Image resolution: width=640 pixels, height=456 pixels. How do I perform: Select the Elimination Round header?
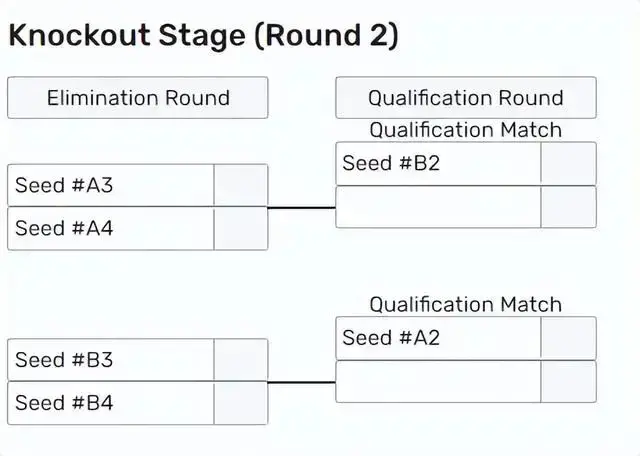point(138,98)
